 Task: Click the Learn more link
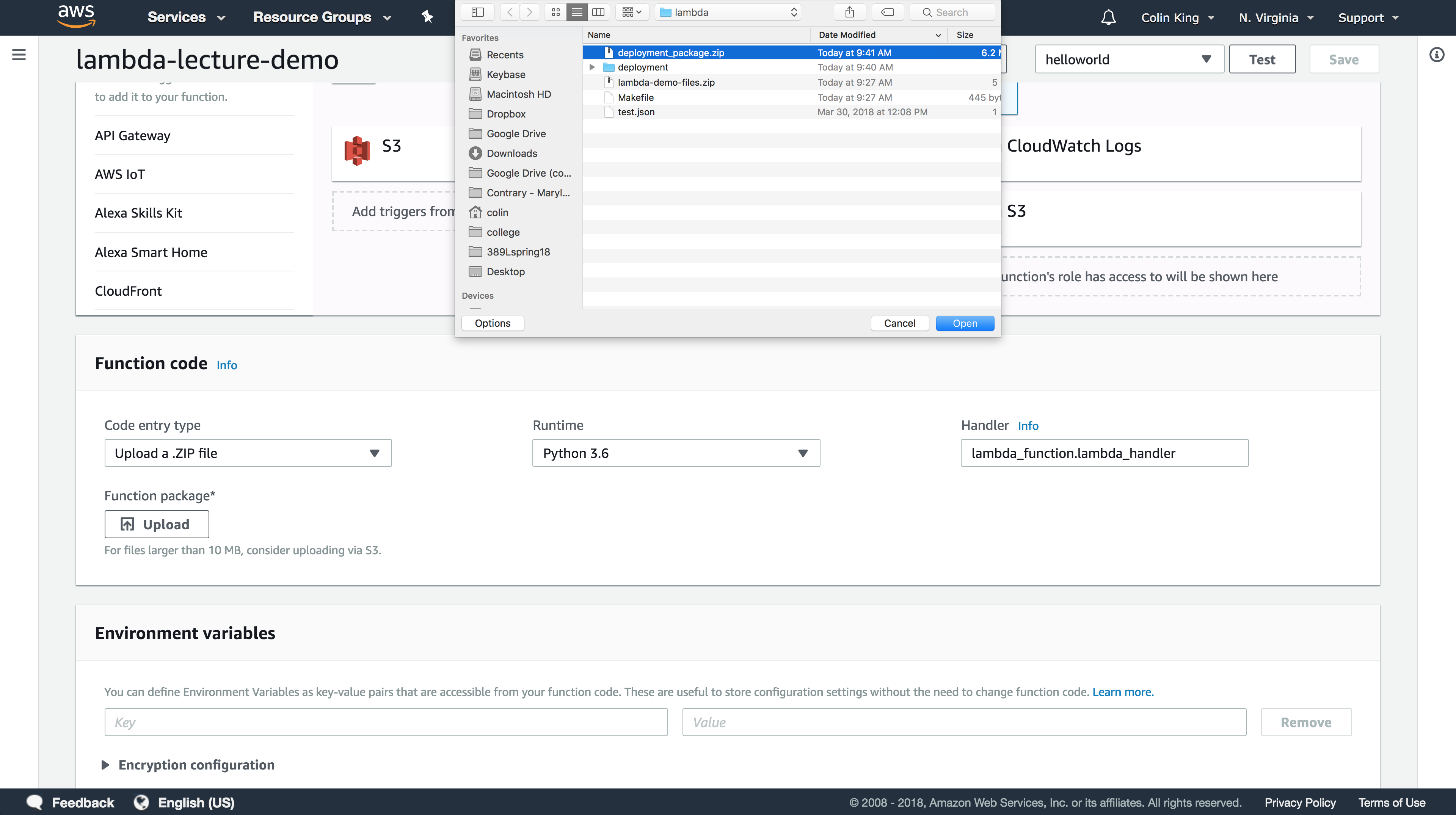1122,692
